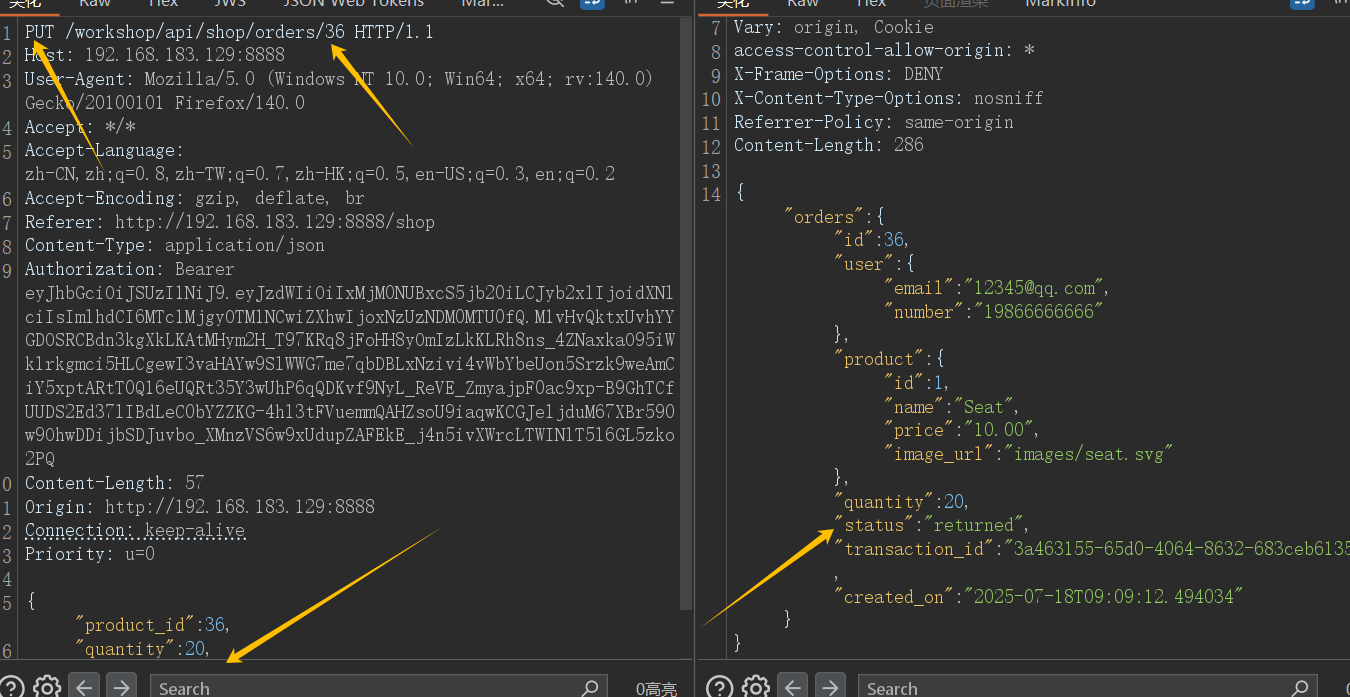The image size is (1350, 697).
Task: Click X-Content-Type-Options: nosniff header
Action: [x=889, y=98]
